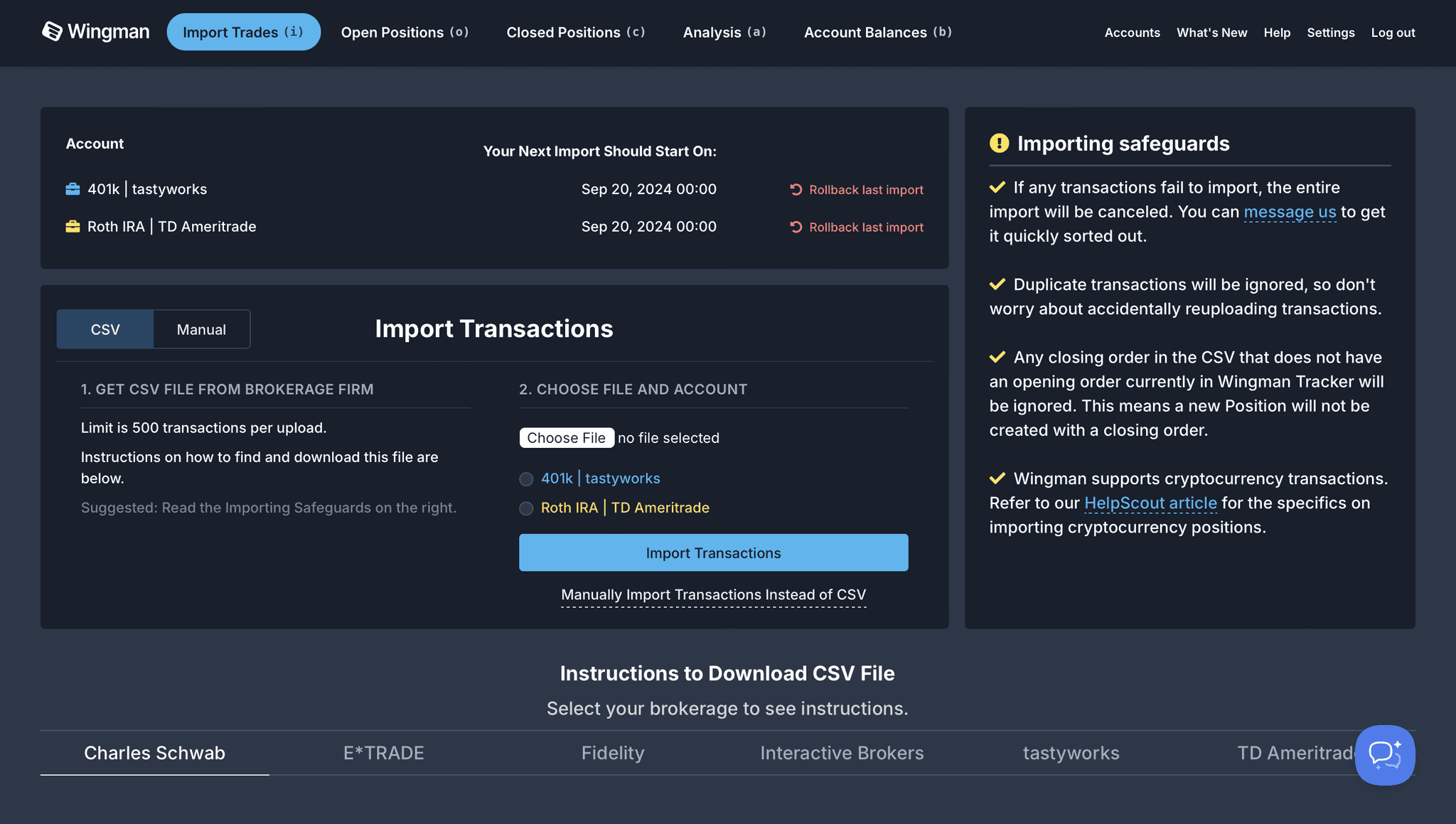Click the blue briefcase icon beside 401k tastyworks
Screen dimensions: 1456x824
(72, 188)
